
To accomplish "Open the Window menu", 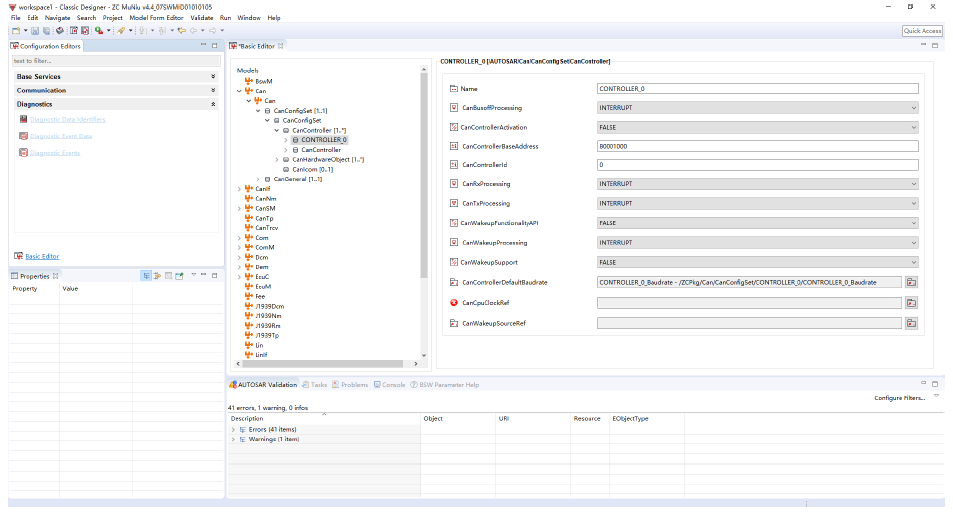I will point(249,18).
